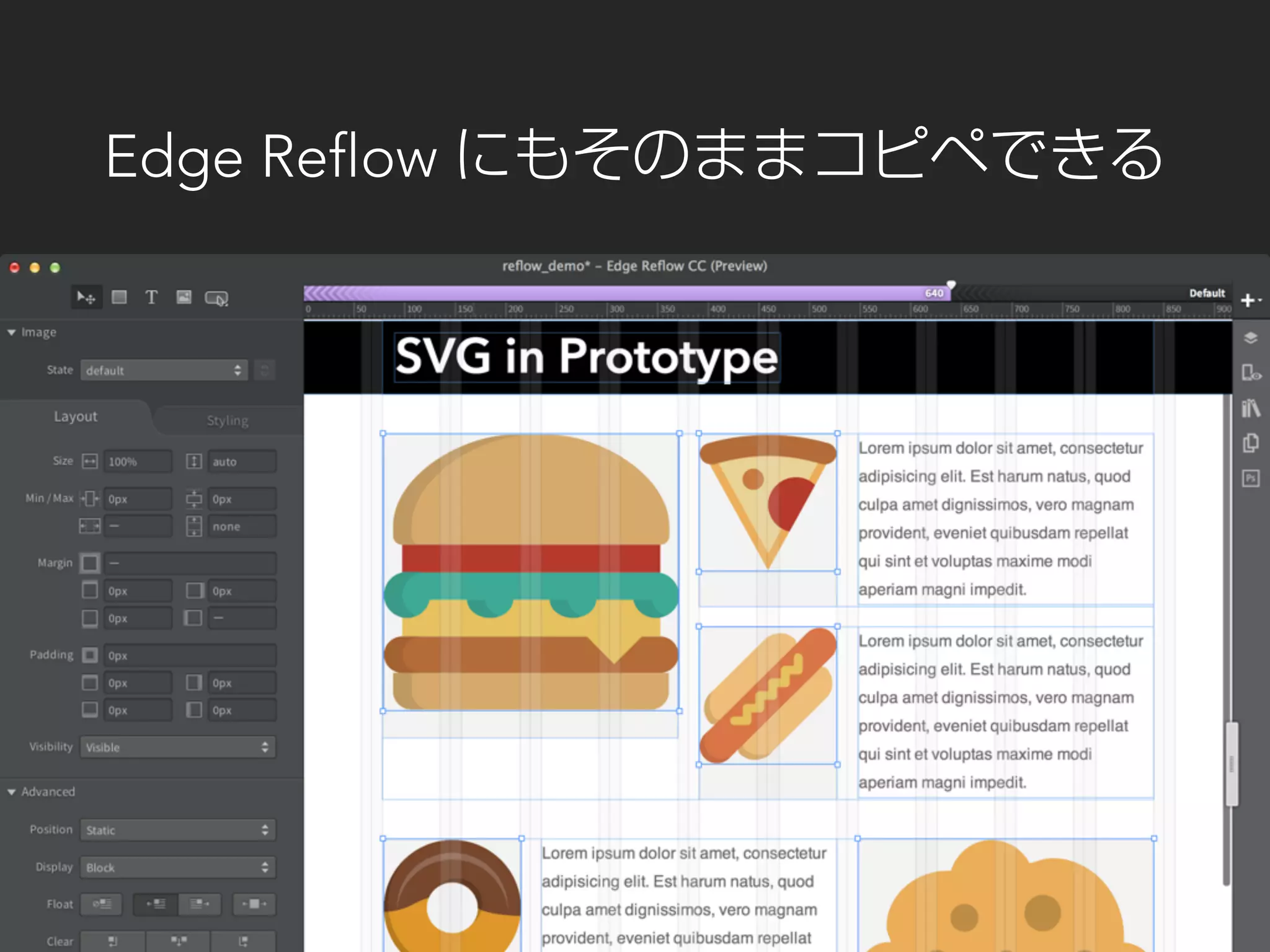The image size is (1270, 952).
Task: Click the height size icon
Action: (194, 461)
